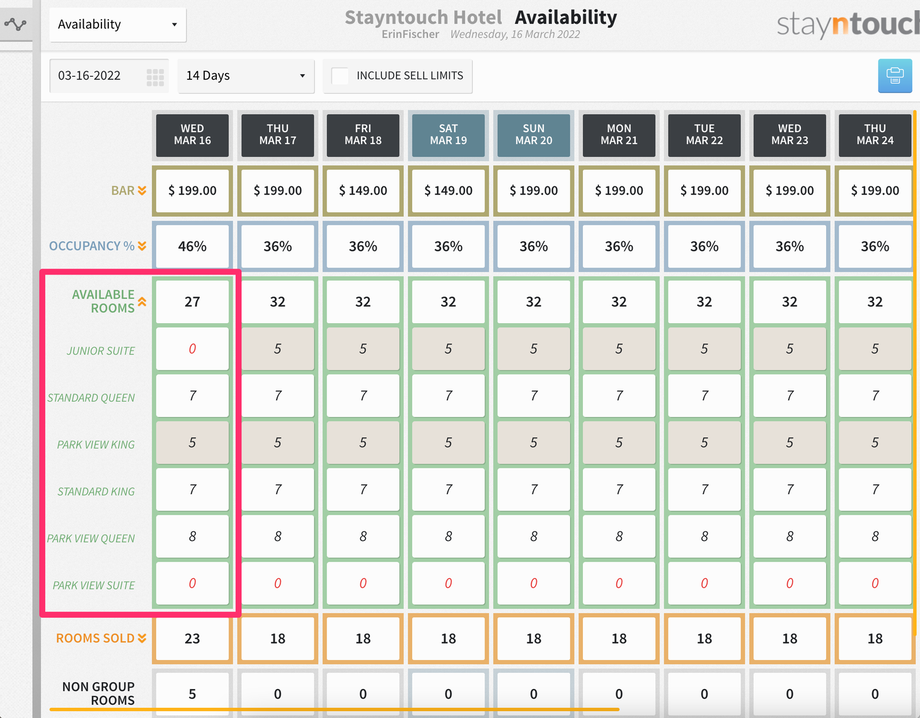Click the PARK VIEW QUEEN room type label
The width and height of the screenshot is (920, 718).
(91, 538)
